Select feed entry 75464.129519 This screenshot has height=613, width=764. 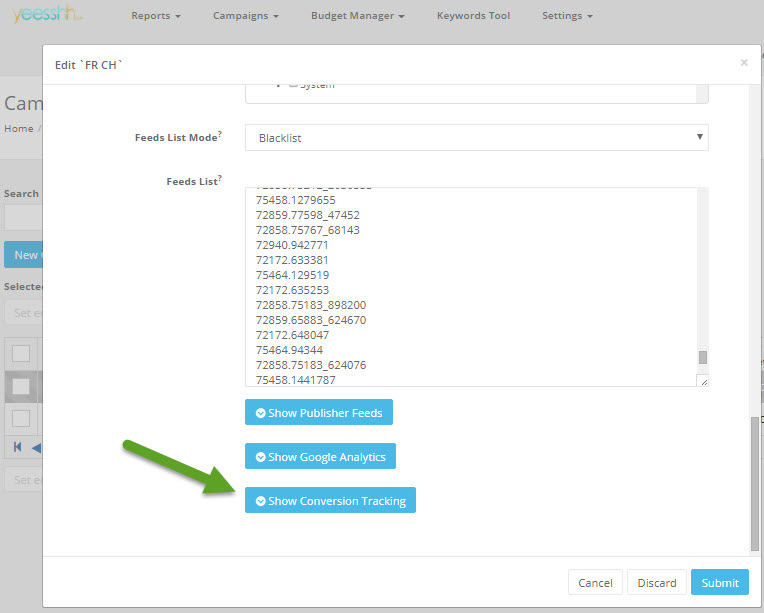292,275
